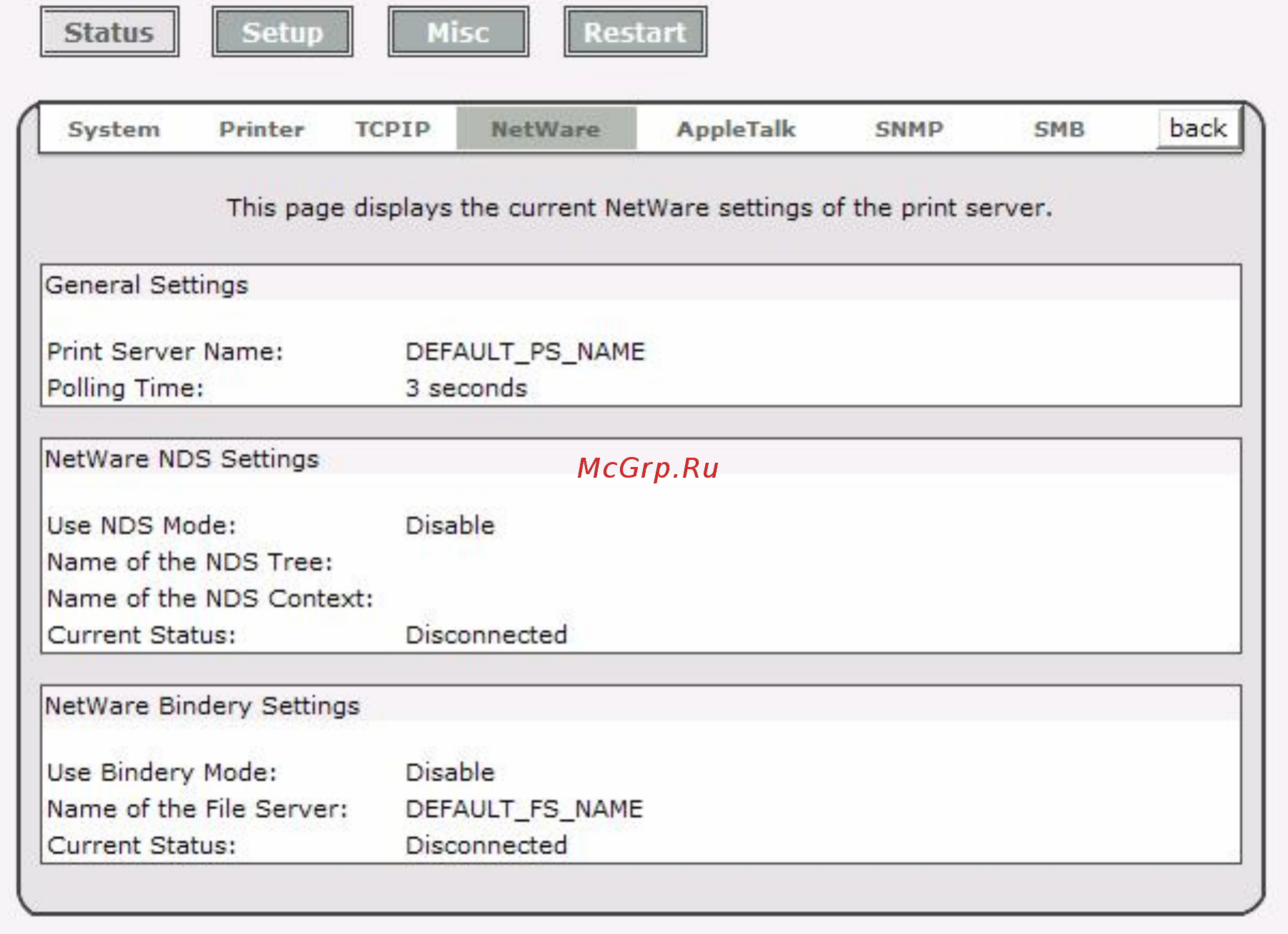
Task: Click the NetWare NDS Settings heading
Action: point(182,459)
